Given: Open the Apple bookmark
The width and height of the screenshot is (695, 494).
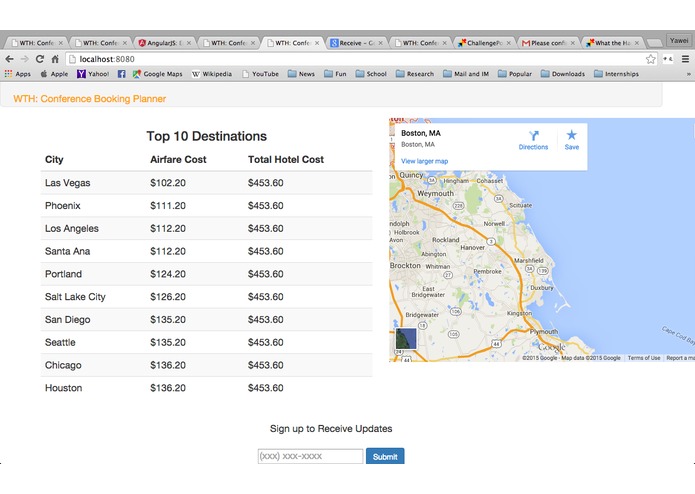Looking at the screenshot, I should tap(55, 74).
